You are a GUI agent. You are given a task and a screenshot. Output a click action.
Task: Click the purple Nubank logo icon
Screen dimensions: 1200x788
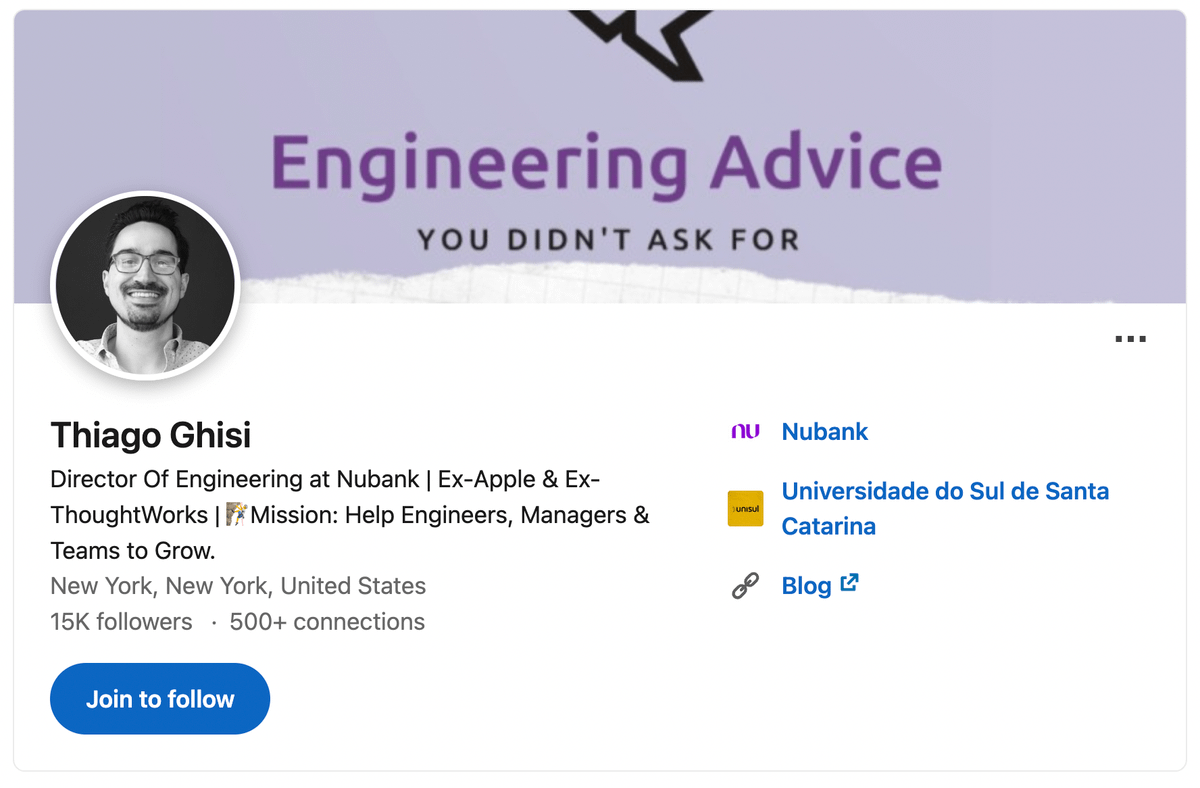tap(745, 432)
